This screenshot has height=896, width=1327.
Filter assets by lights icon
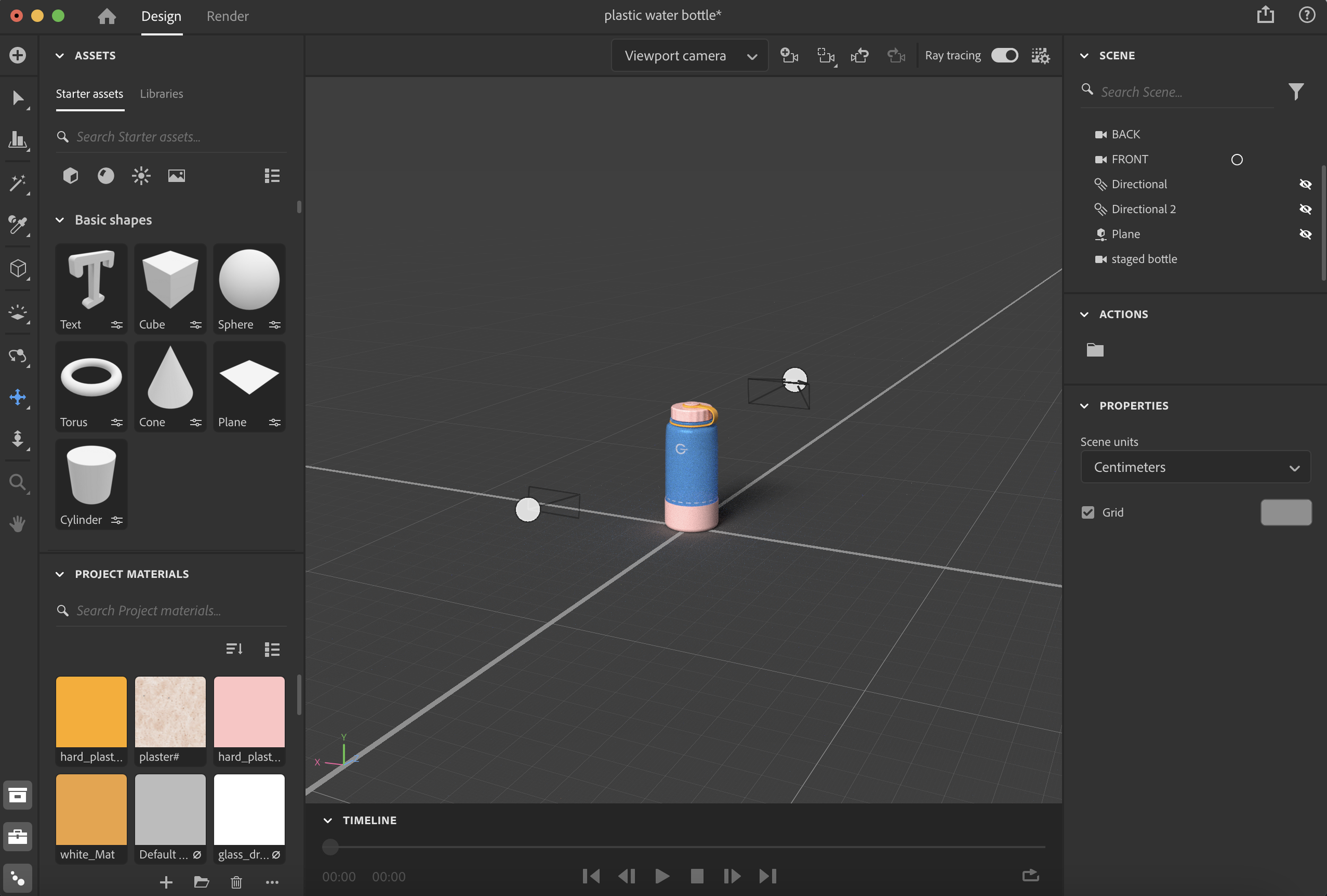click(x=141, y=176)
